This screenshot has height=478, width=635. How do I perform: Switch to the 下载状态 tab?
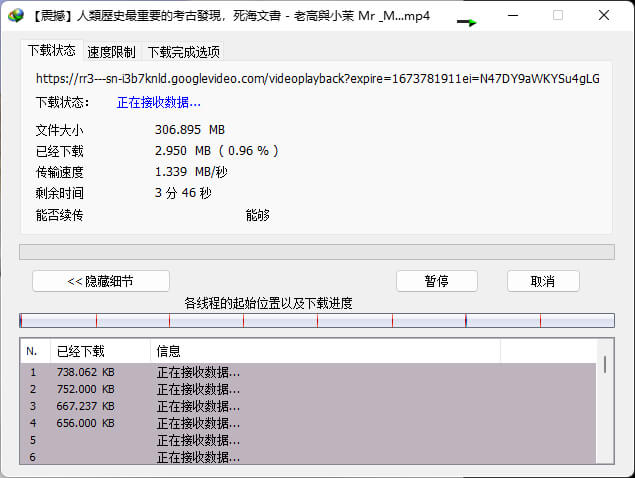(51, 50)
